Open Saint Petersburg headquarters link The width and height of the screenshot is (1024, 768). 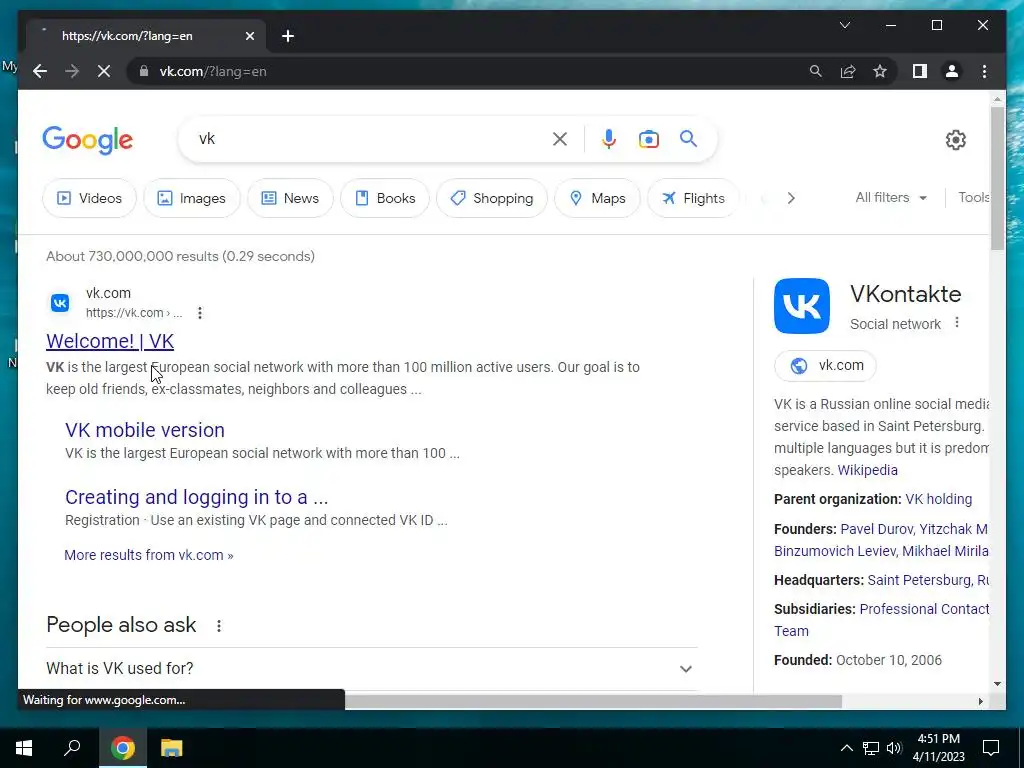coord(920,580)
